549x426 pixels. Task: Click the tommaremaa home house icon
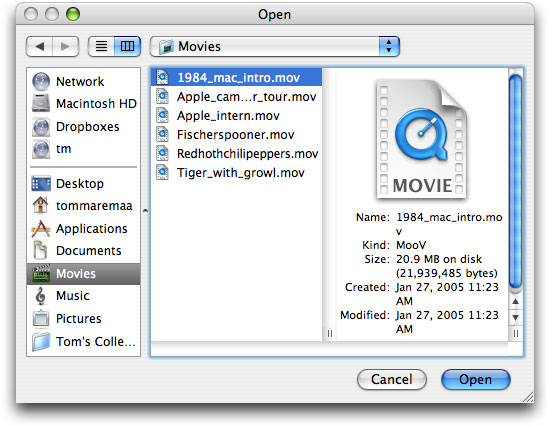pyautogui.click(x=41, y=205)
